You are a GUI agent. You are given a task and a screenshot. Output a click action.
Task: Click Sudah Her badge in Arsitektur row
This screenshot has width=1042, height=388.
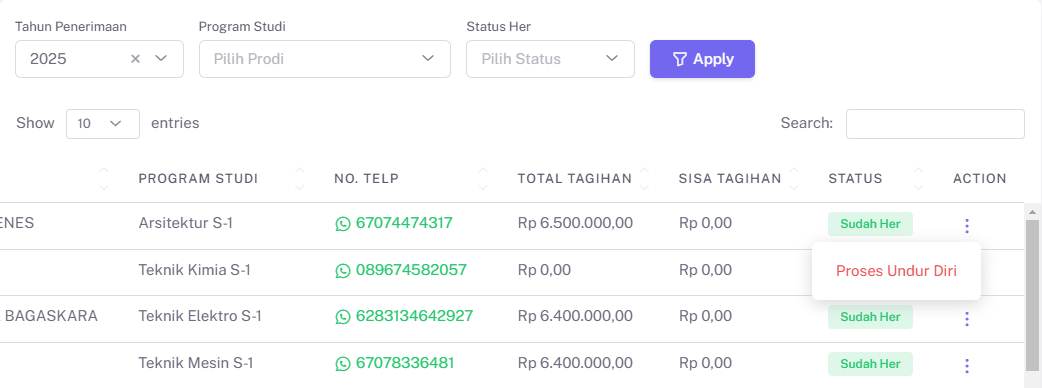[x=871, y=224]
